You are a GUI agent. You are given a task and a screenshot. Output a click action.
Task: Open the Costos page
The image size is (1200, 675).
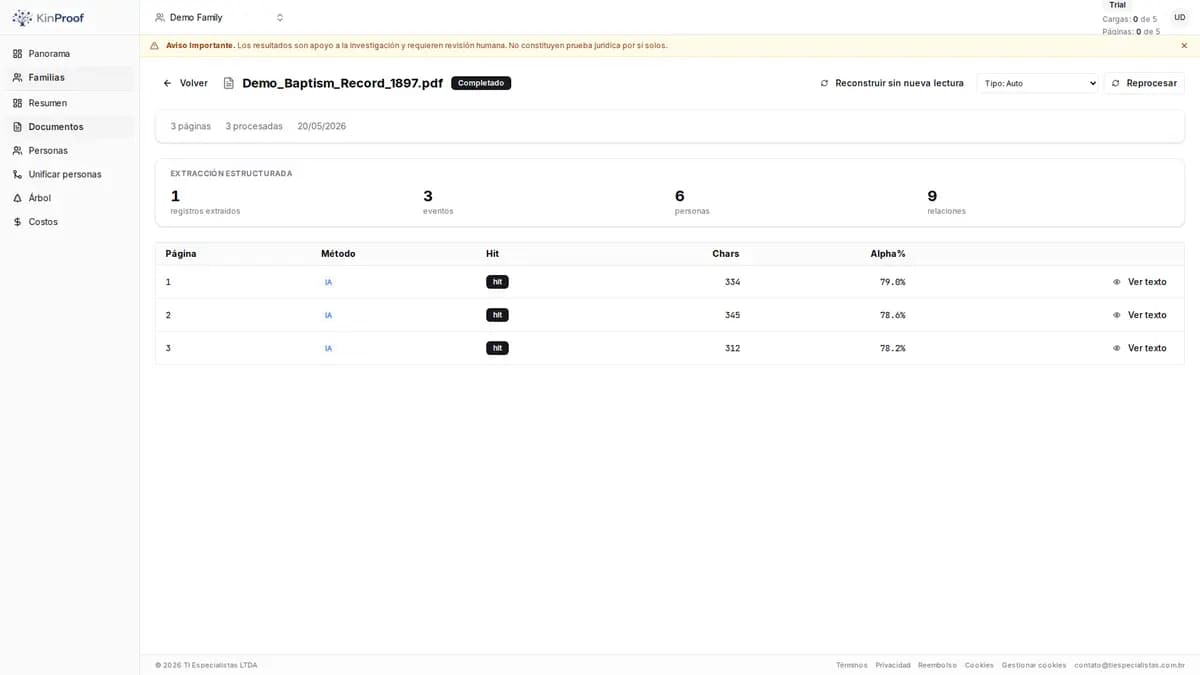(70, 222)
